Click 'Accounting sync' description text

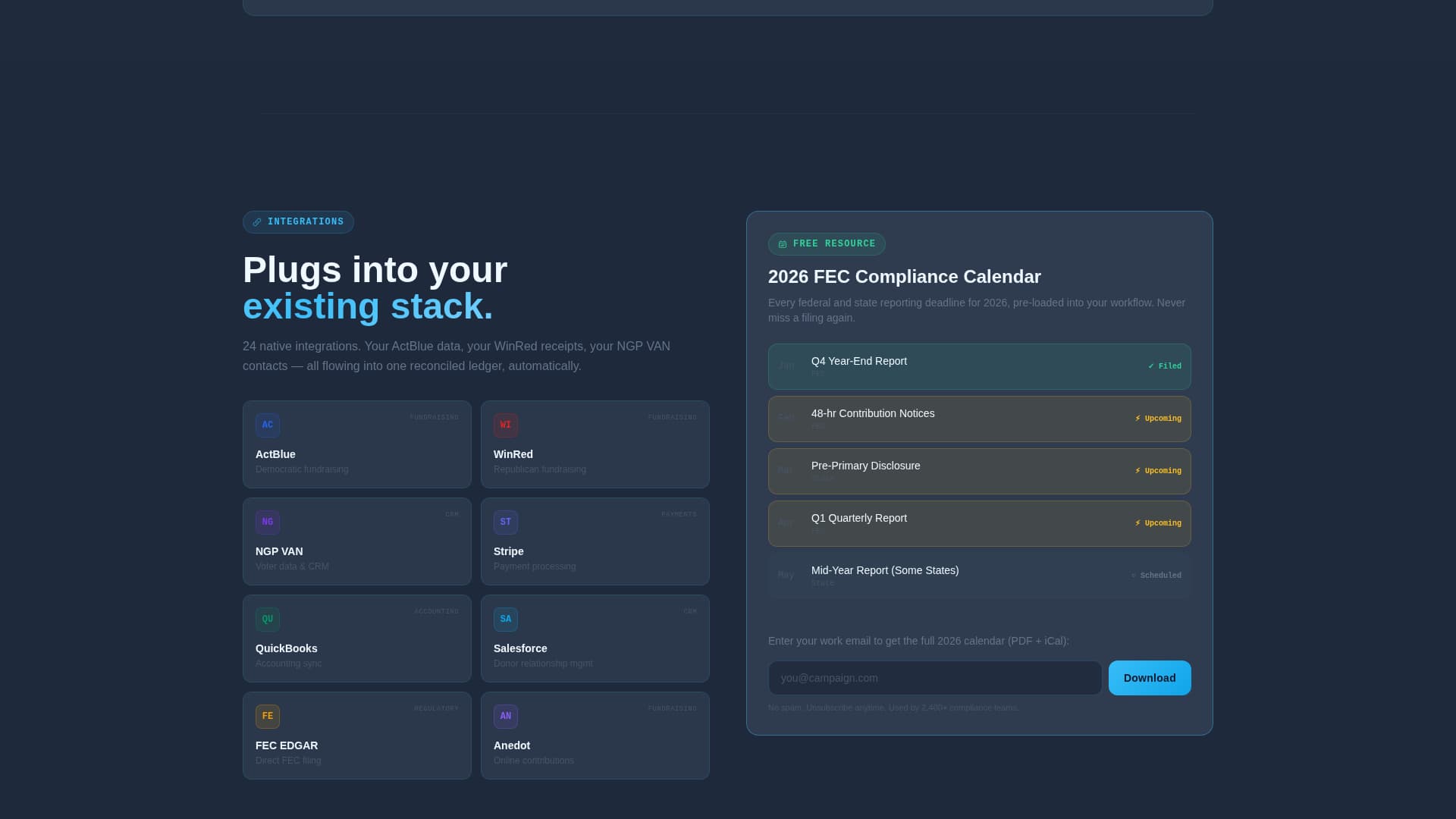tap(289, 664)
